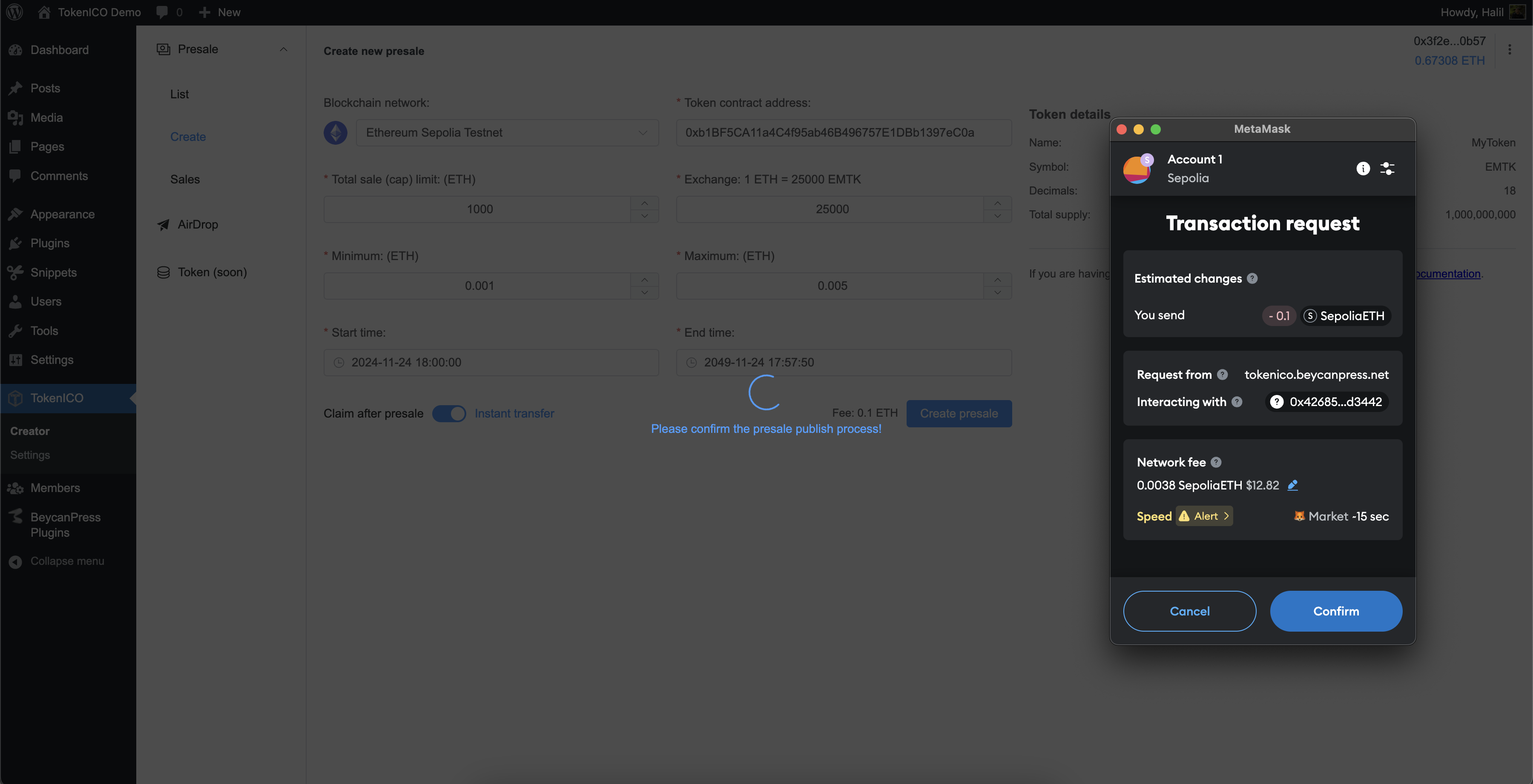Screen dimensions: 1533x784
Task: Open Appearance in the sidebar
Action: (x=63, y=214)
